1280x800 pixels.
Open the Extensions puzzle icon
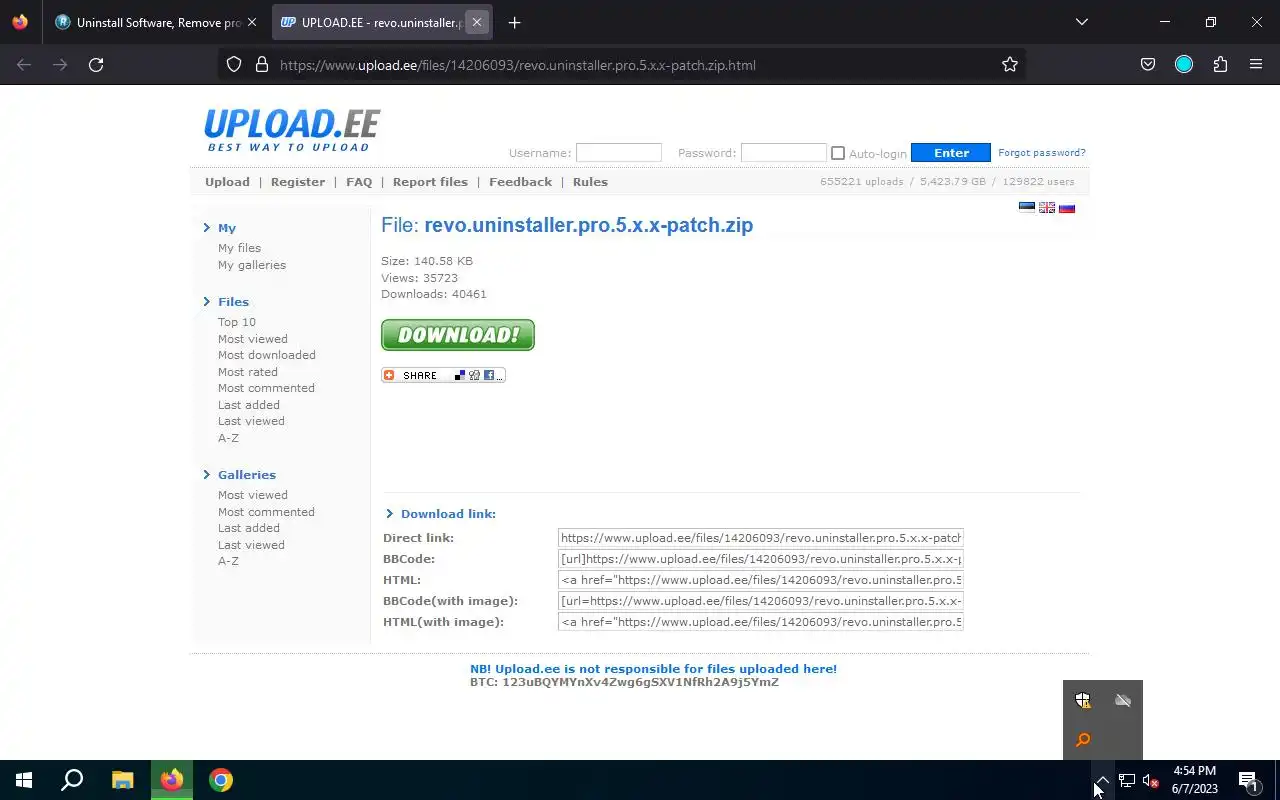tap(1220, 65)
